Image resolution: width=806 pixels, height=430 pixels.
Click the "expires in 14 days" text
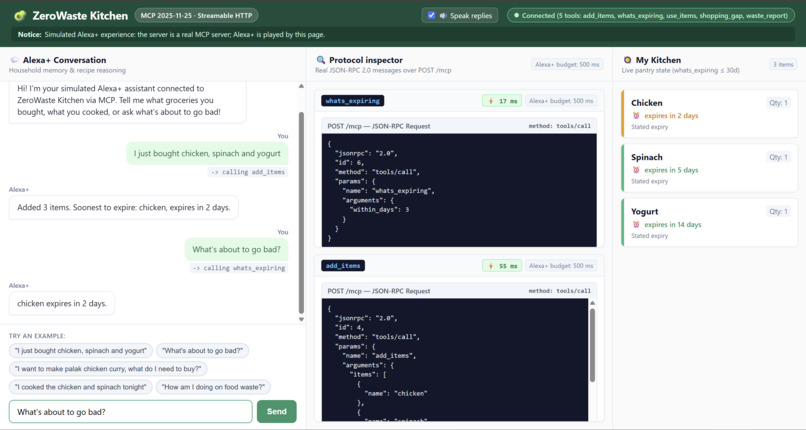[x=672, y=225]
